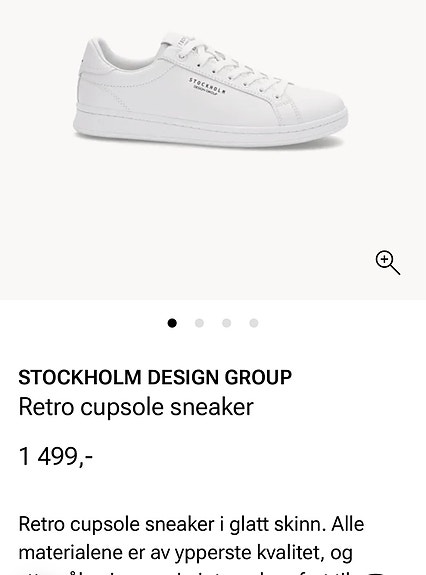Viewport: 426px width, 575px height.
Task: Click the Stockholm logo printed on the shoe
Action: point(207,86)
